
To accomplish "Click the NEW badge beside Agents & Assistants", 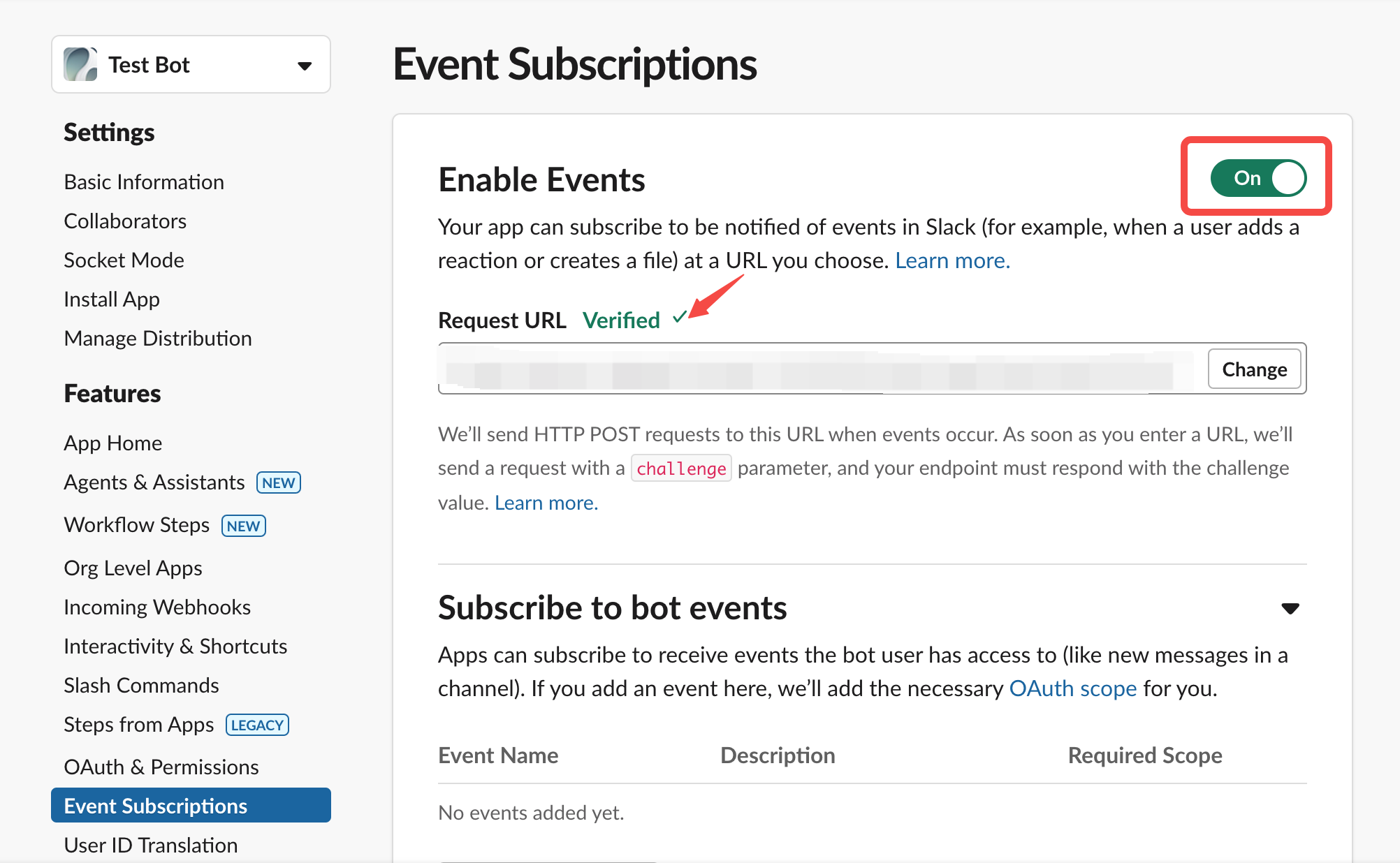I will click(278, 482).
